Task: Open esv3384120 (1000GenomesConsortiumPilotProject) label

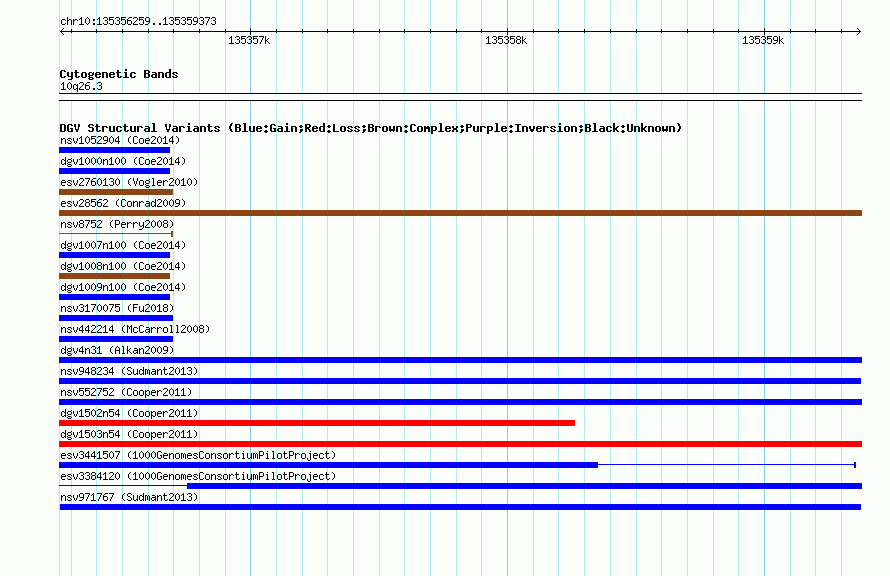Action: point(198,476)
